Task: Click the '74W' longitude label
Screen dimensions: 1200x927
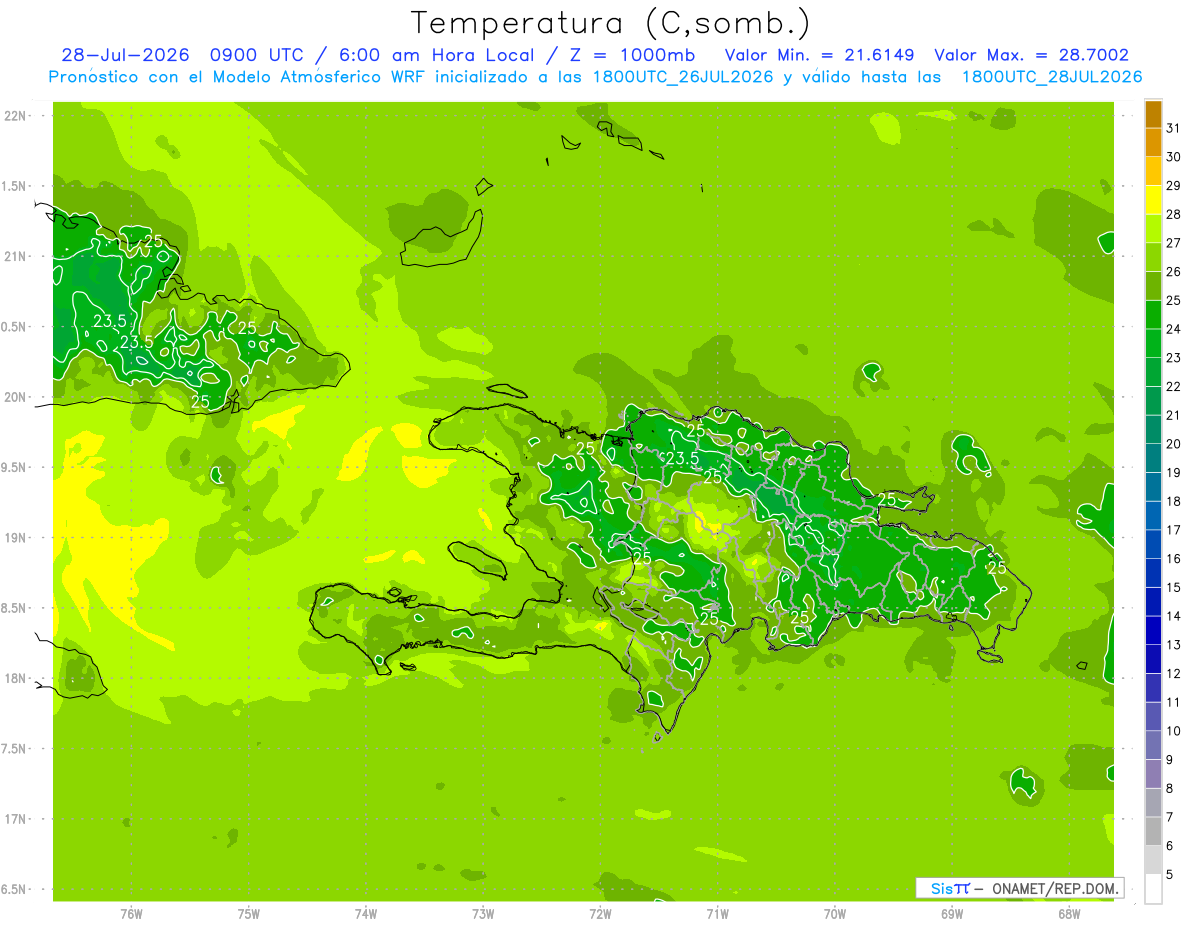Action: 366,913
